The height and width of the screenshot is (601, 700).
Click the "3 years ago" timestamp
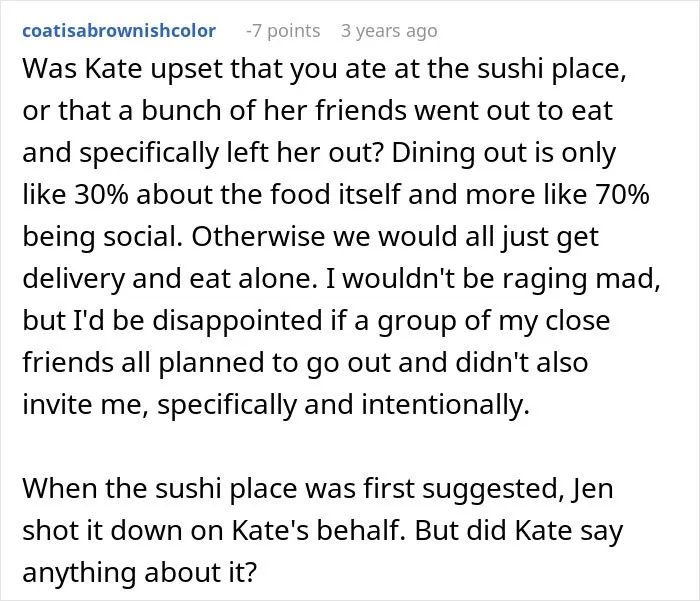(x=389, y=31)
